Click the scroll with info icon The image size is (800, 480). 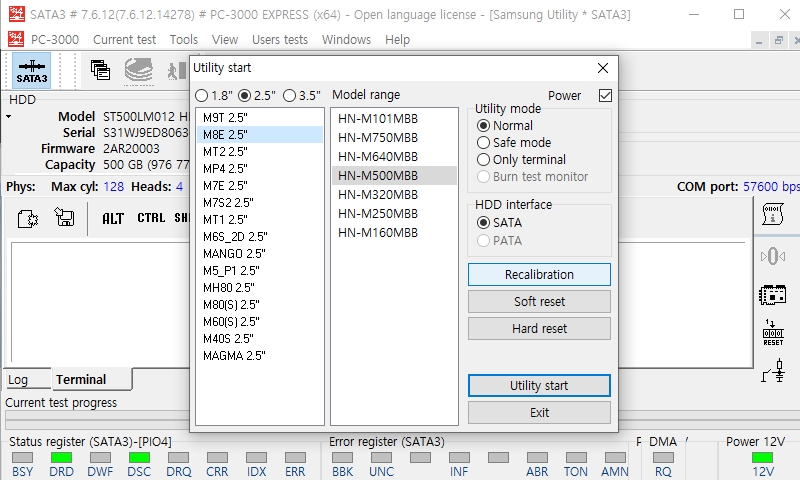click(772, 214)
